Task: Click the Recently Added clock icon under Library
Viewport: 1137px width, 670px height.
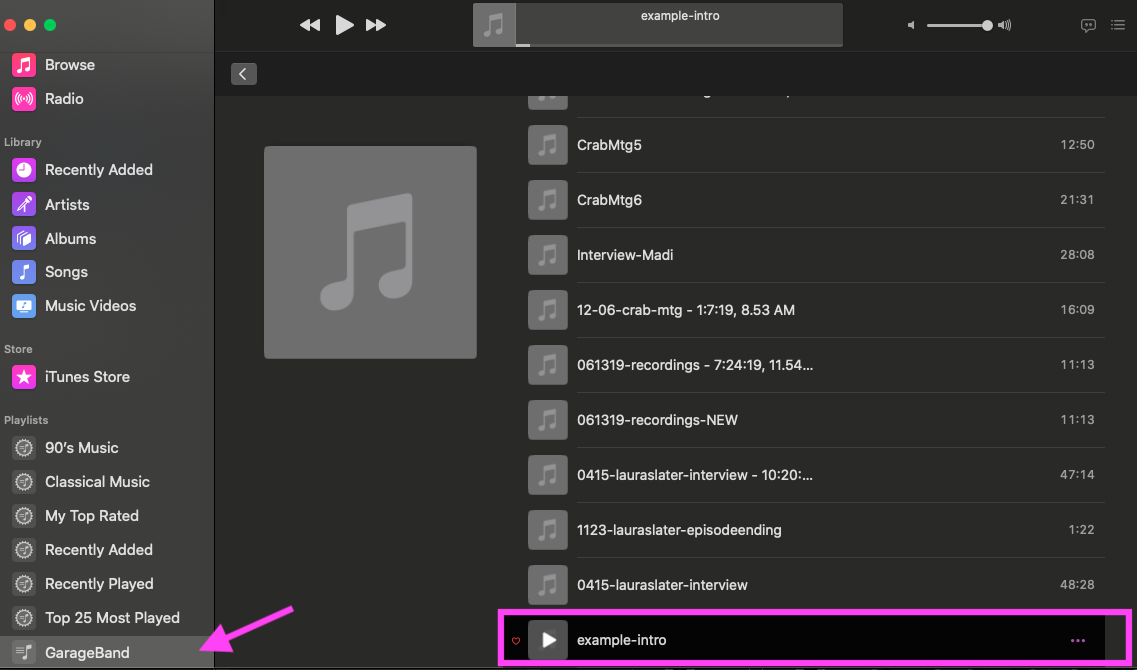Action: point(24,170)
